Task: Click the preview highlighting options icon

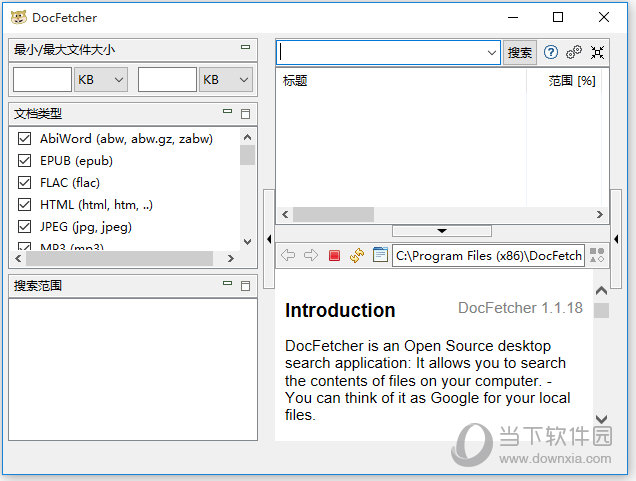Action: (x=597, y=255)
